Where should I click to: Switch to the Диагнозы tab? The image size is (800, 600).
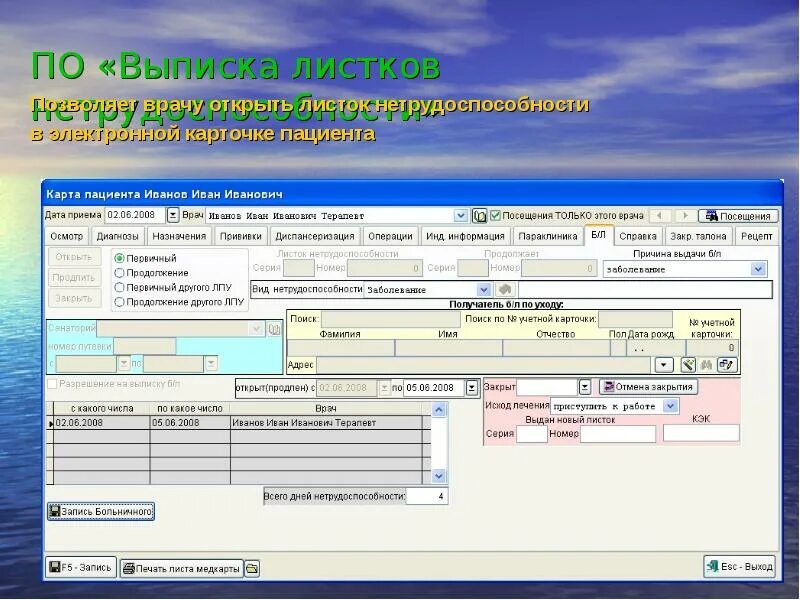click(x=117, y=236)
